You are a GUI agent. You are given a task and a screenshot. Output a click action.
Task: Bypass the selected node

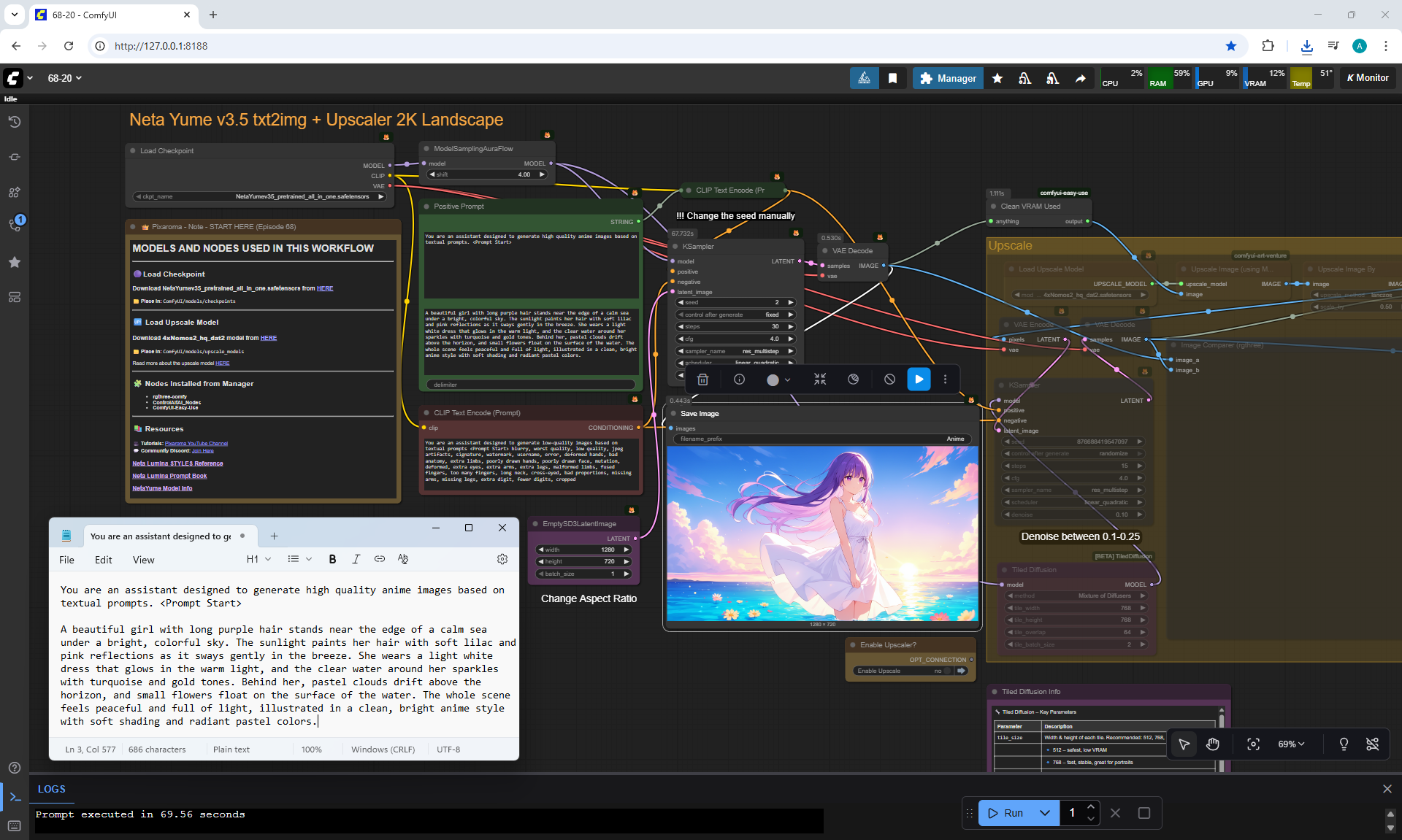coord(889,379)
